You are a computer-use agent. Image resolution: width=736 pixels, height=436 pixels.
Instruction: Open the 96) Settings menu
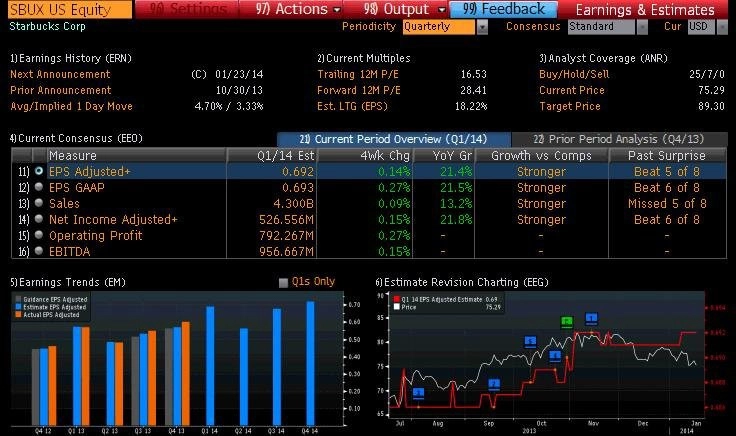(187, 9)
